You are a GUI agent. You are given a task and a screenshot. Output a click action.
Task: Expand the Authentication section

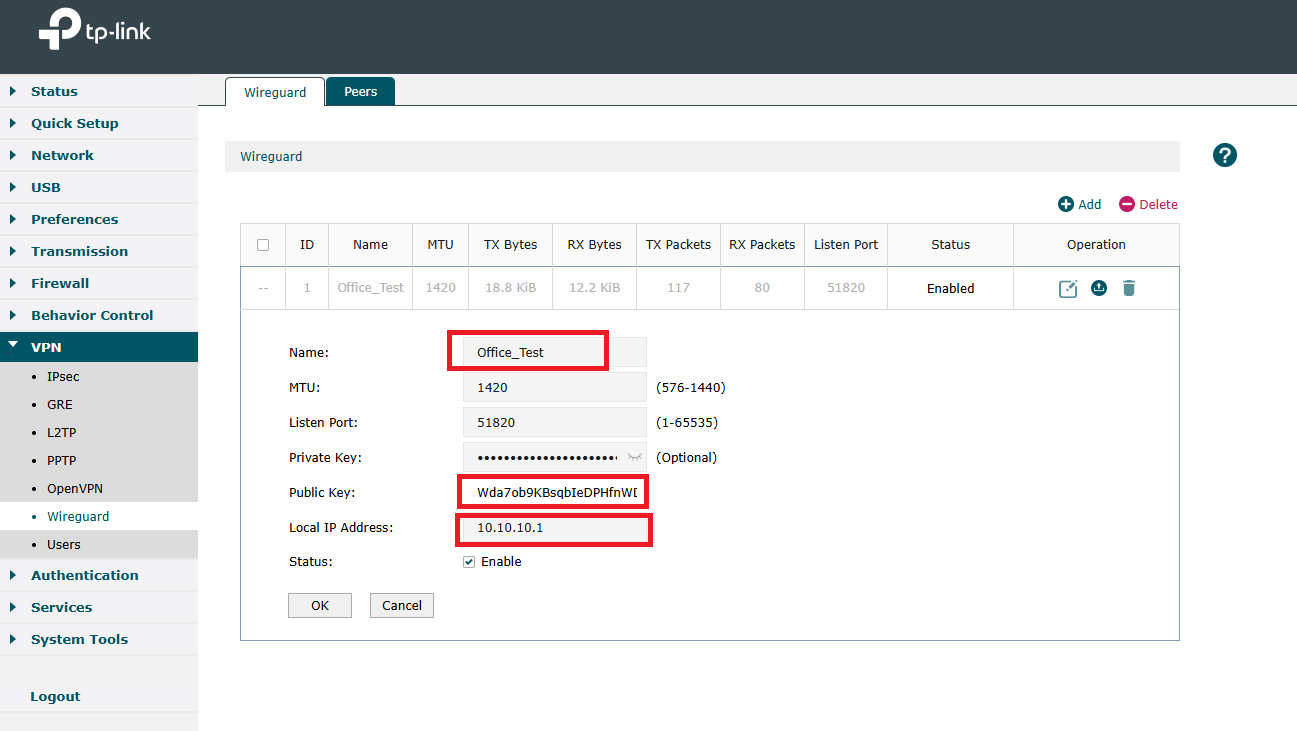pyautogui.click(x=99, y=575)
